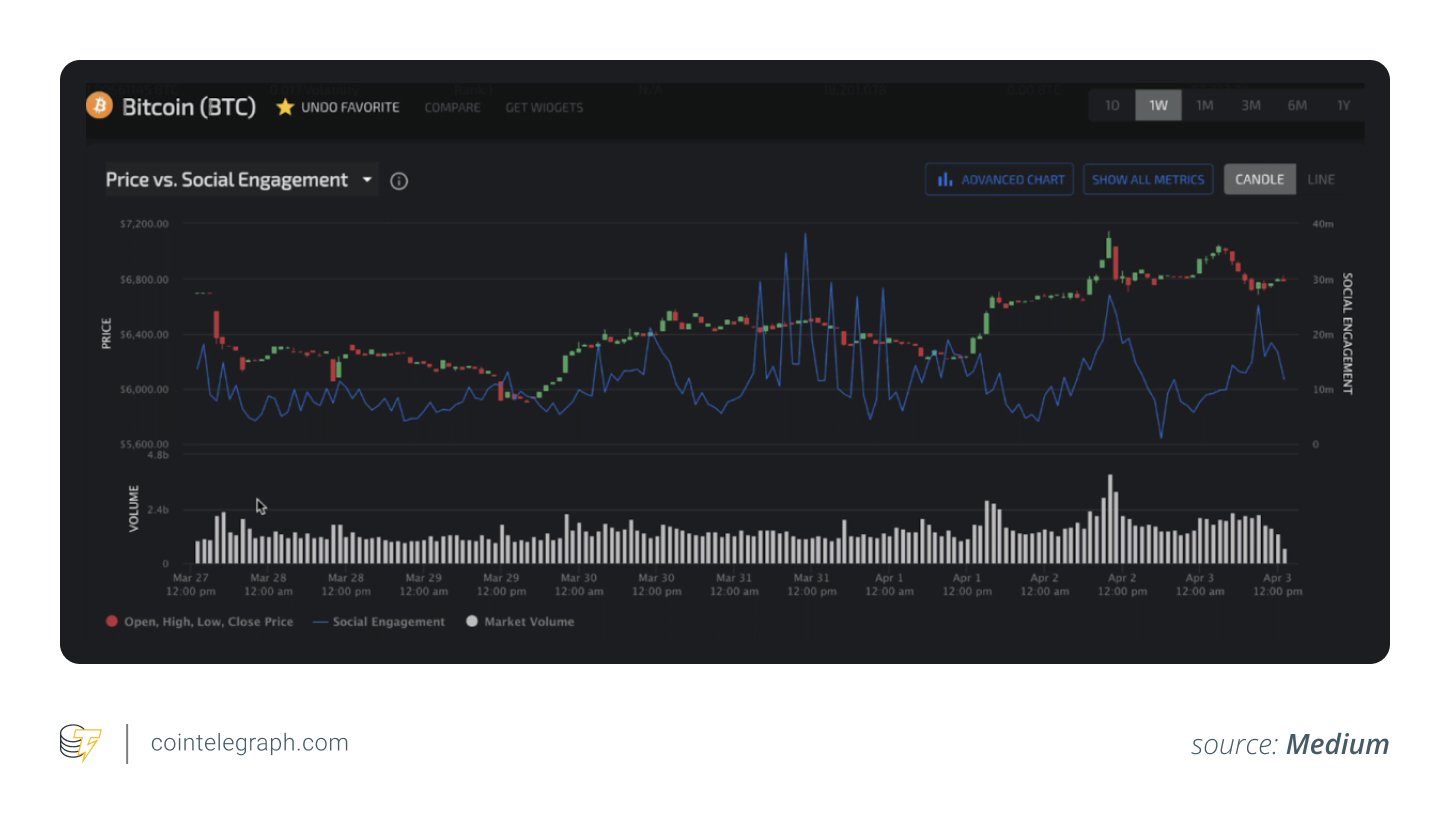Open the Price vs. Social Engagement dropdown
The height and width of the screenshot is (824, 1450).
(x=366, y=180)
